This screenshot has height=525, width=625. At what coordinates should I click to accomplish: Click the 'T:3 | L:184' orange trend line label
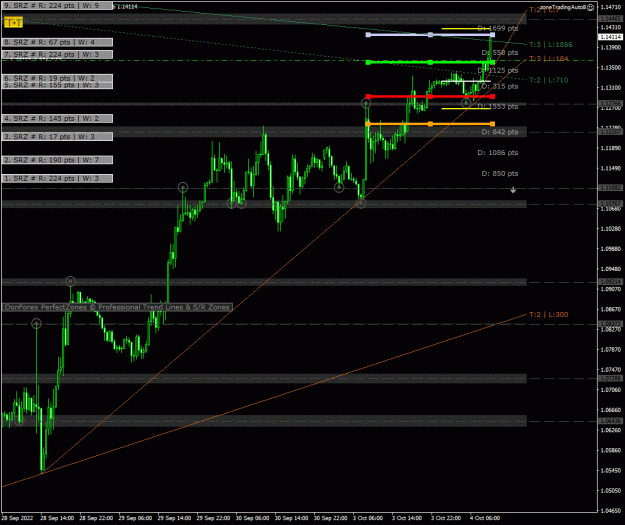(x=548, y=59)
